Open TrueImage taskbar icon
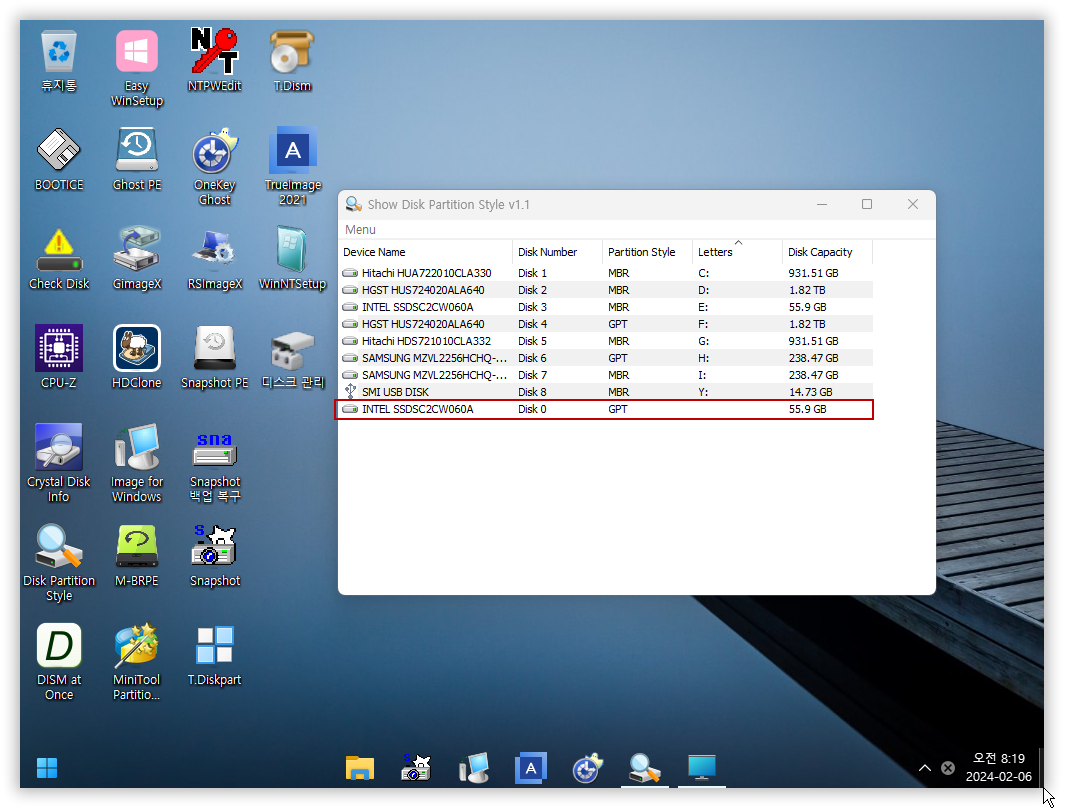 point(530,768)
